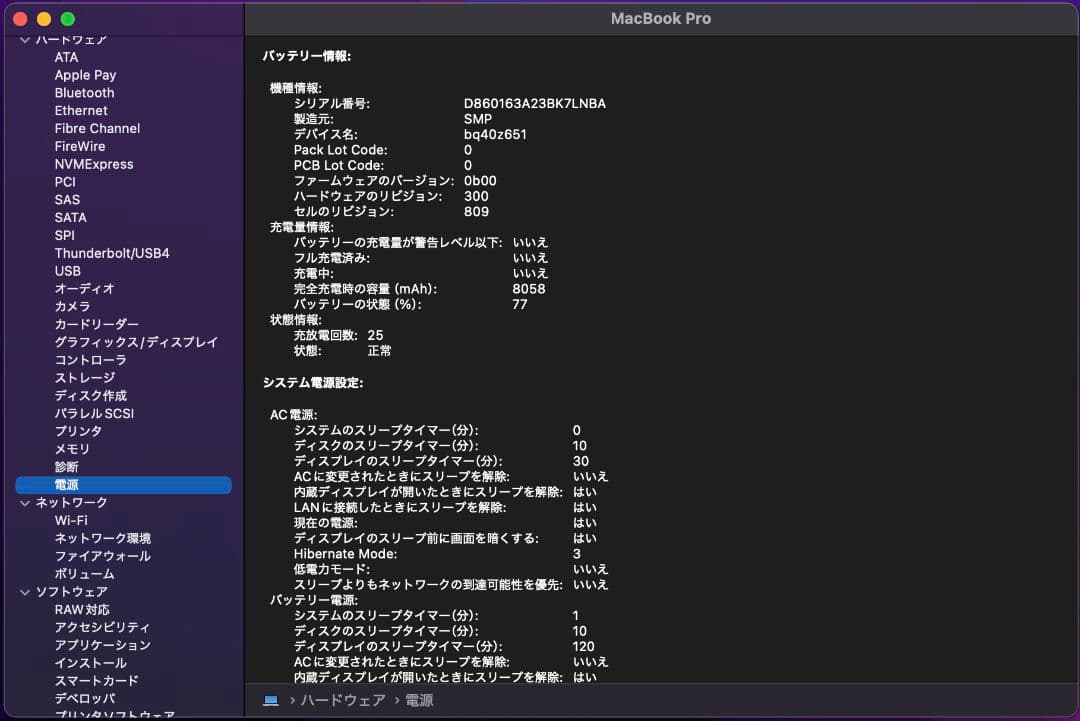
Task: Select Apple Pay in the sidebar
Action: point(85,74)
